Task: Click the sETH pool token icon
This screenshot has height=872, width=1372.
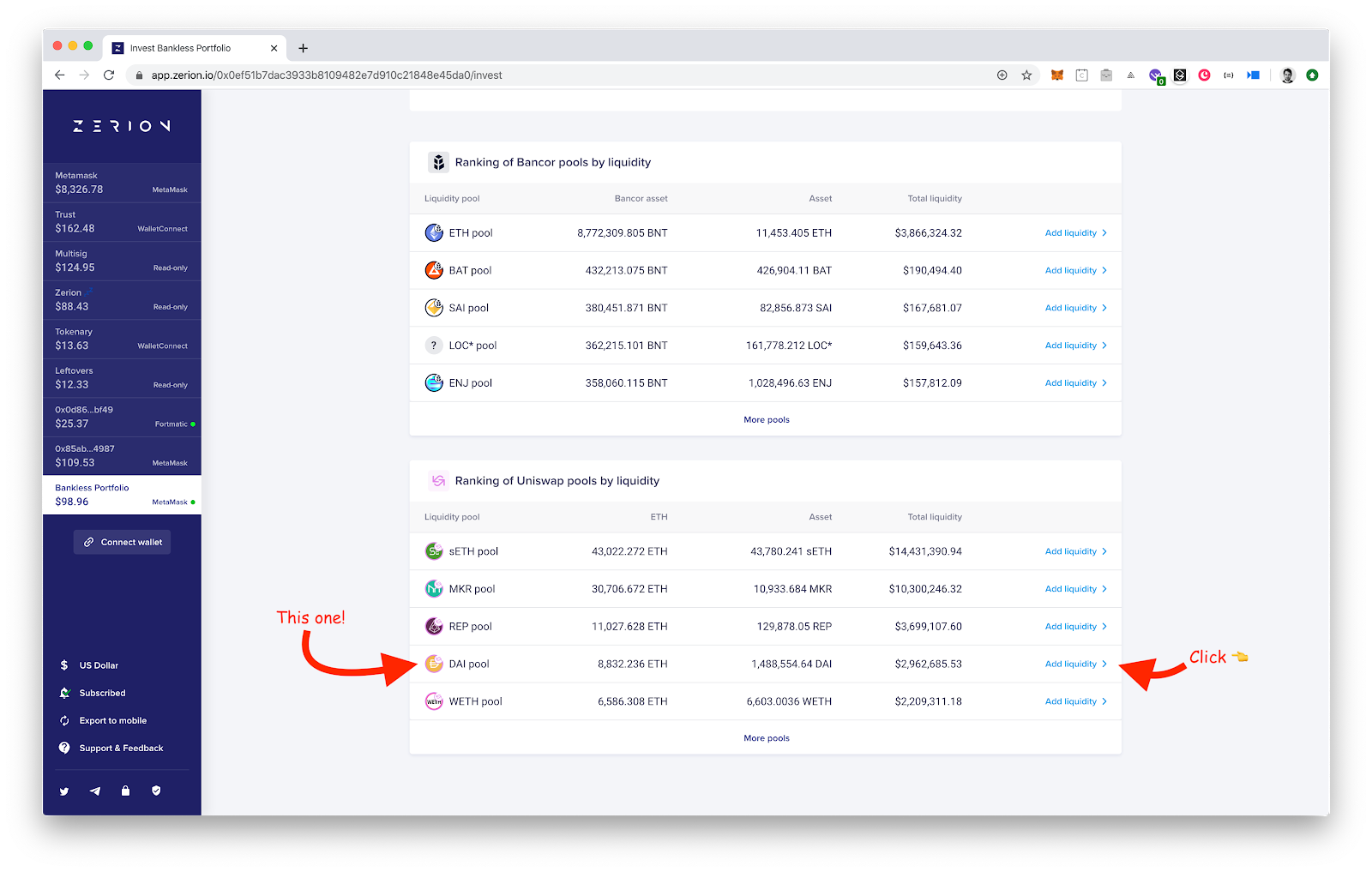Action: [x=435, y=551]
